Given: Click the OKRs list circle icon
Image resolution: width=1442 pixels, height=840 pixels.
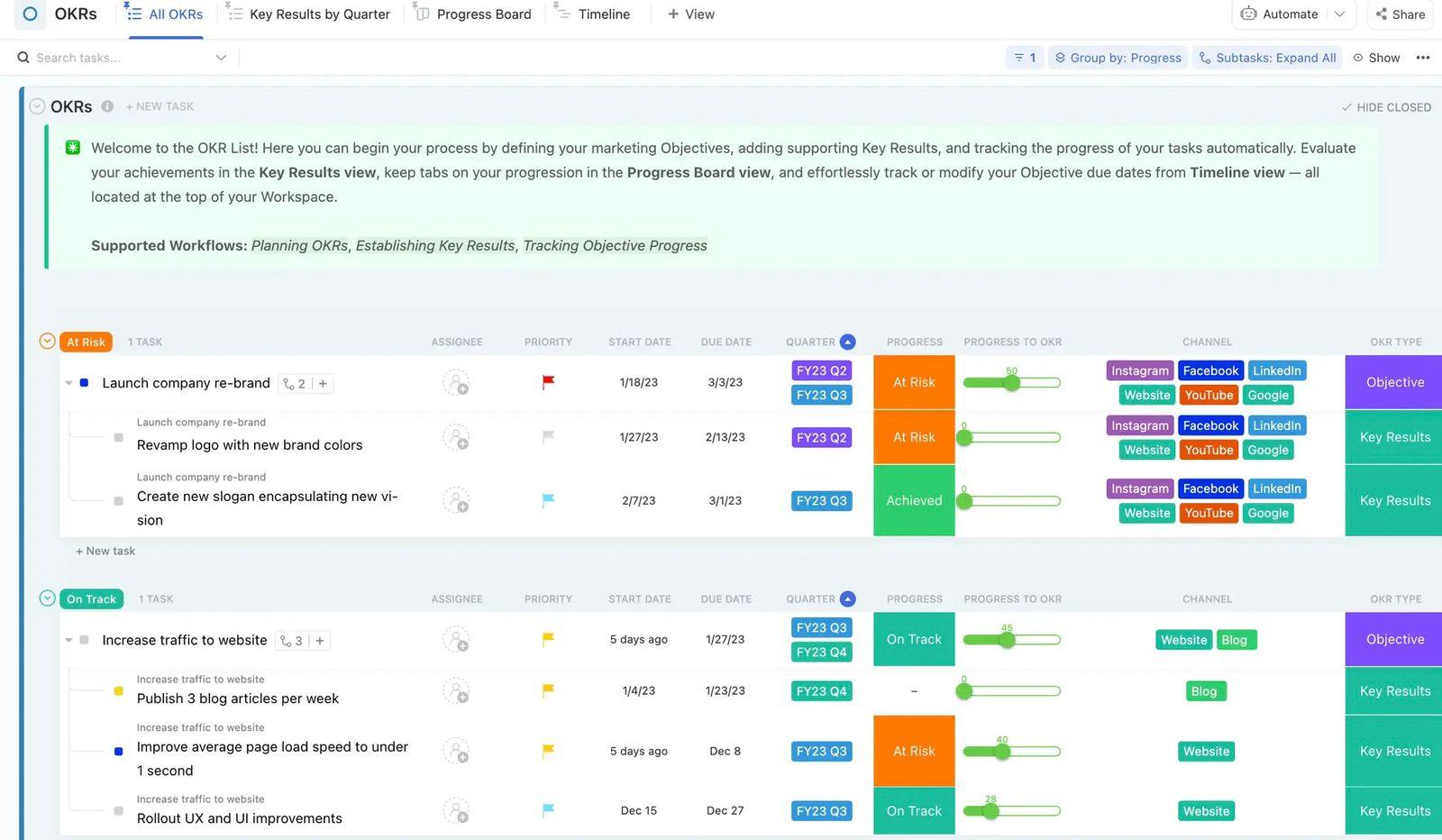Looking at the screenshot, I should (30, 14).
